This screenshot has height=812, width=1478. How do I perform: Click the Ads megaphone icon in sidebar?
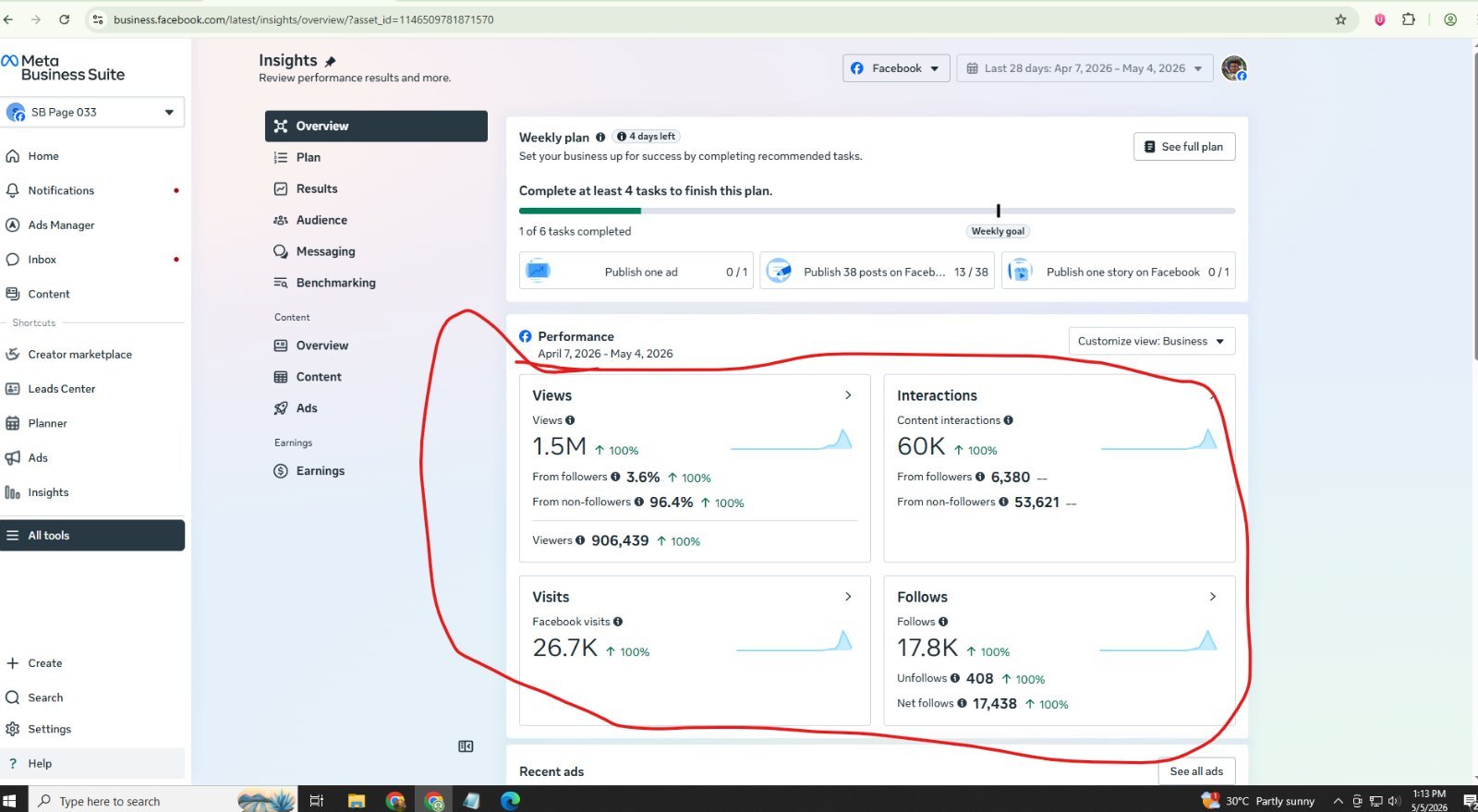coord(13,457)
